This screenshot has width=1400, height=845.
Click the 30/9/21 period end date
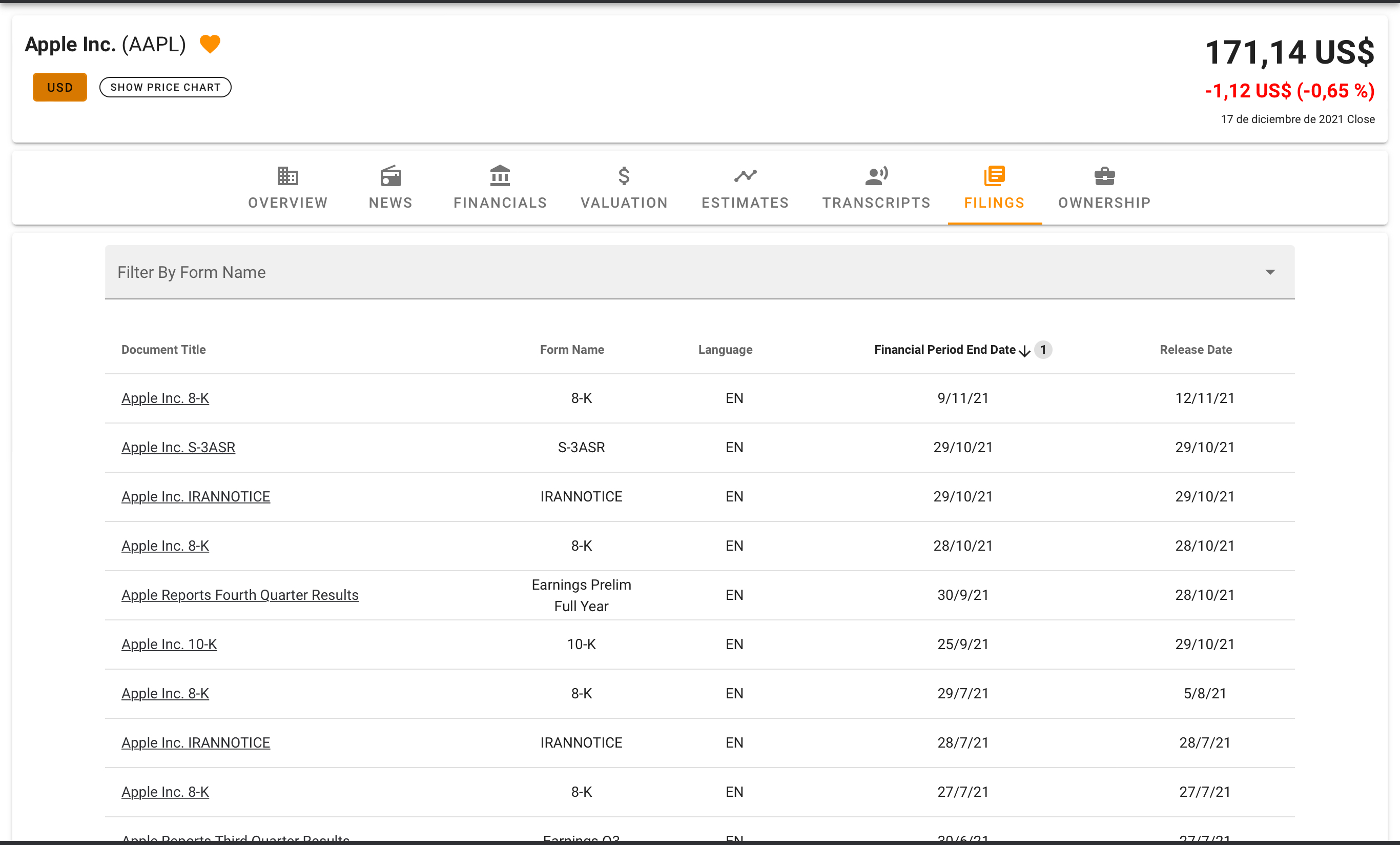point(962,595)
